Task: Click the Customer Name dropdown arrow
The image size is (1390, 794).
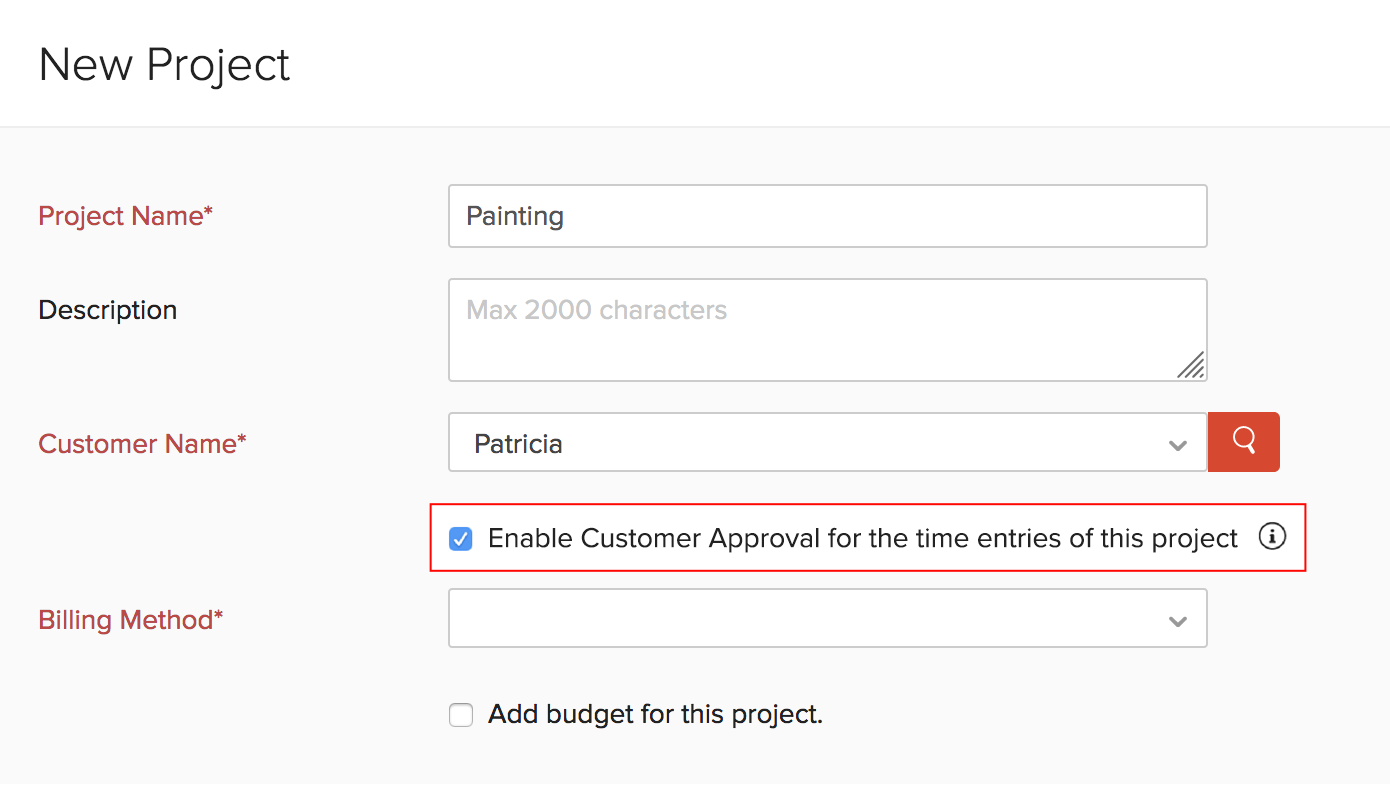Action: [x=1177, y=443]
